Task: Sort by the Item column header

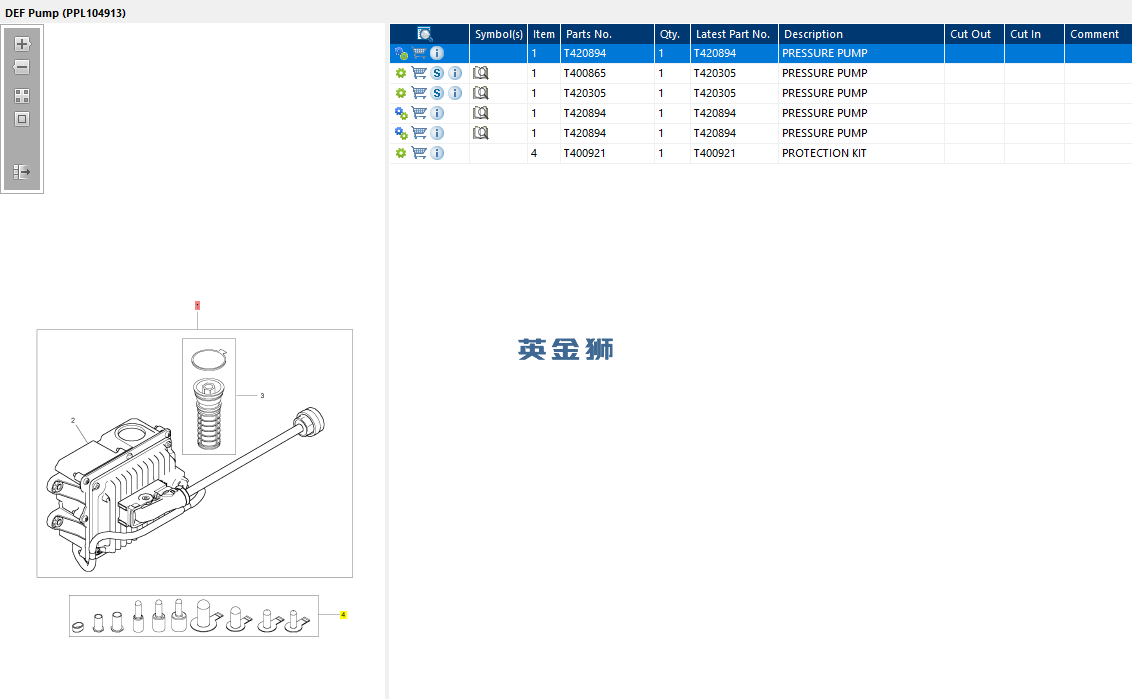Action: 544,34
